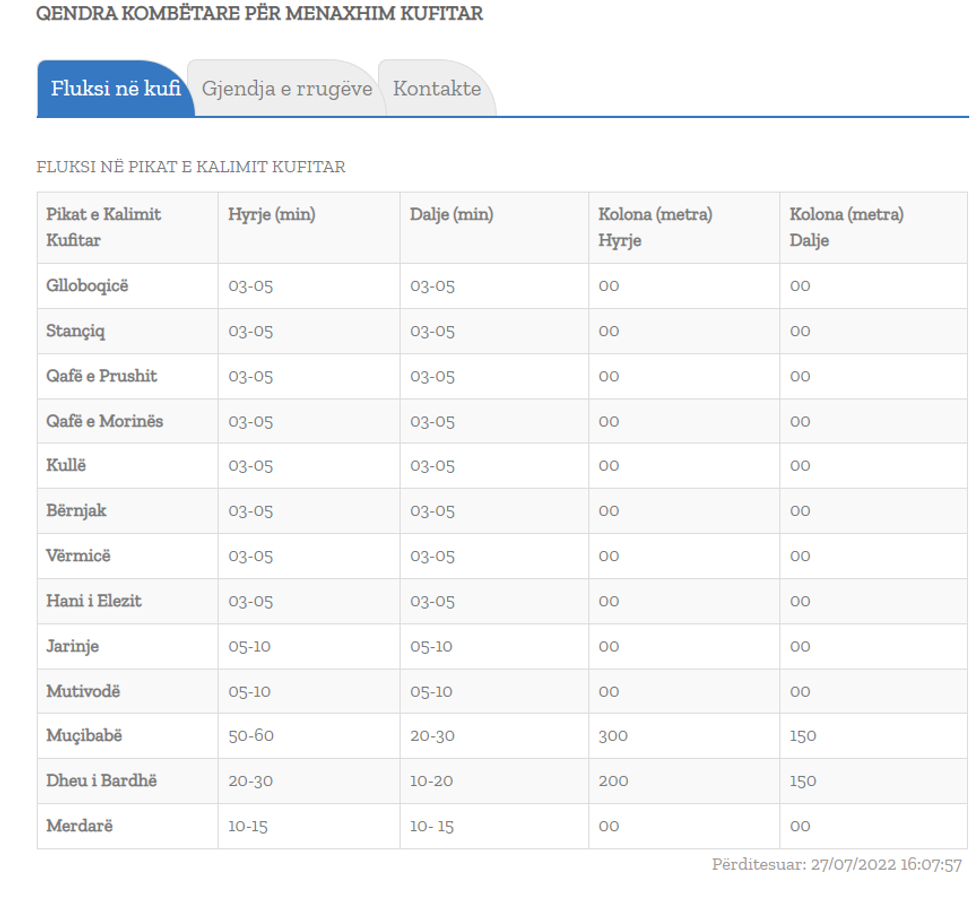Click the Përditesuar timestamp text
The width and height of the screenshot is (980, 909).
(836, 864)
